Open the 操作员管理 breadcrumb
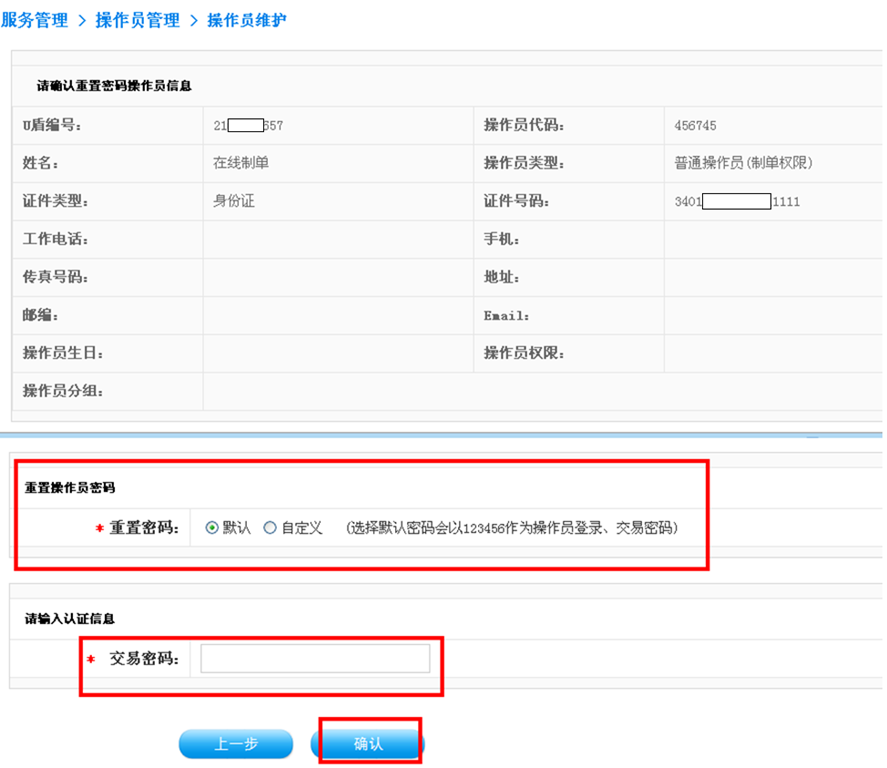 [x=137, y=20]
